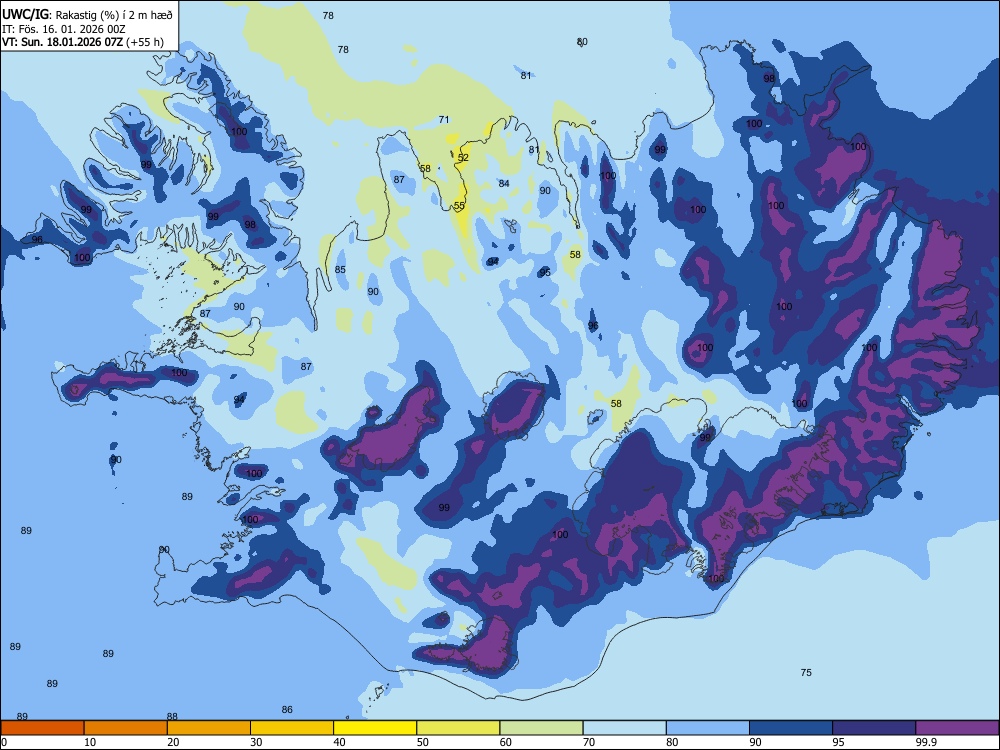Click the dark orange 0–10 legend swatch
This screenshot has width=1000, height=750.
pyautogui.click(x=42, y=728)
